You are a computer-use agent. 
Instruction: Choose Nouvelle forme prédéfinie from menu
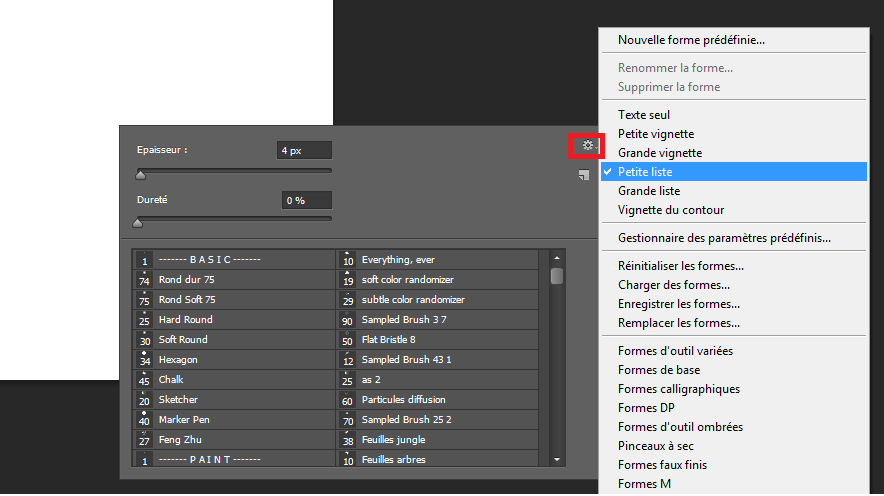pyautogui.click(x=691, y=40)
